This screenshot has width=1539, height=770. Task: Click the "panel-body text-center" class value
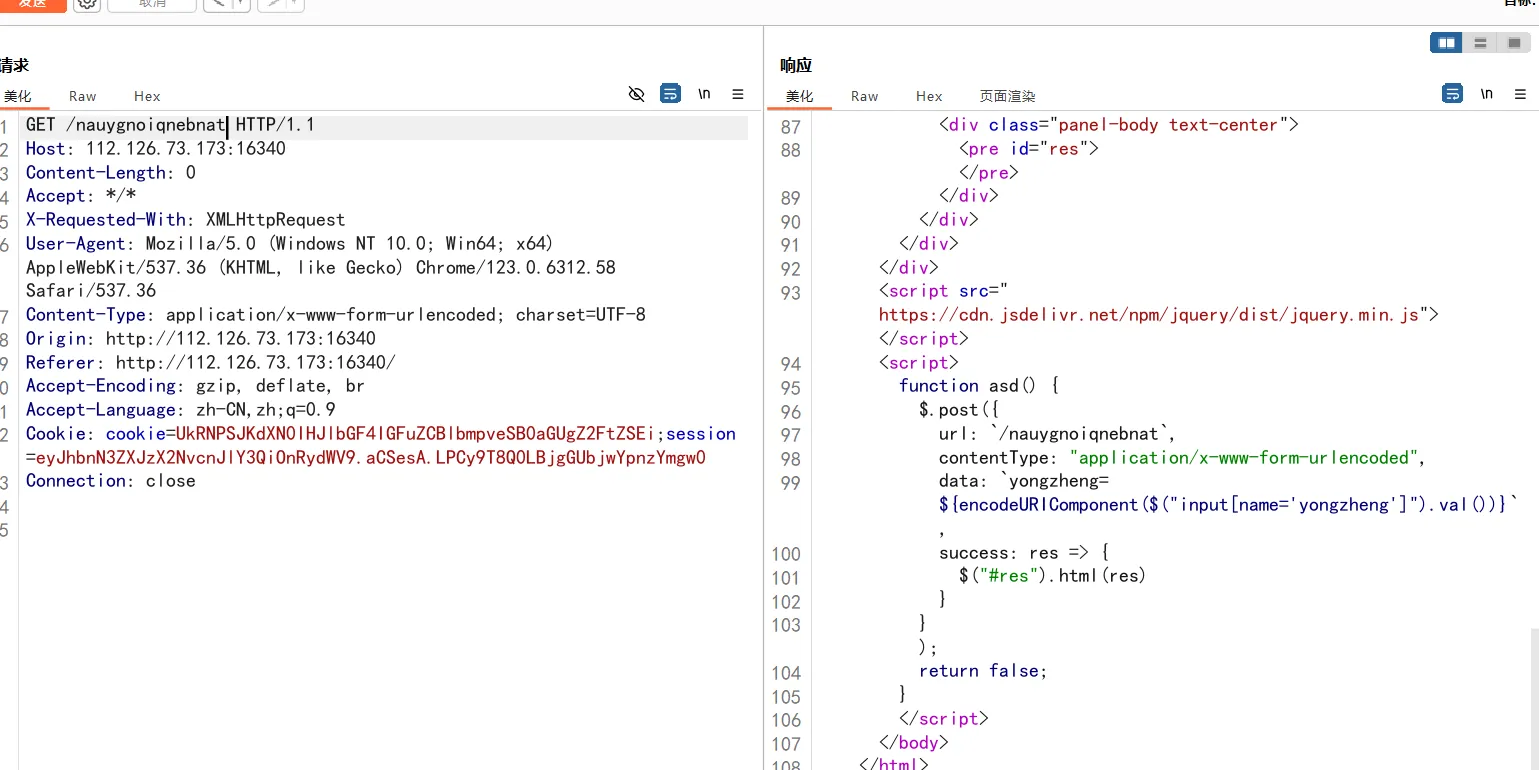tap(1168, 125)
